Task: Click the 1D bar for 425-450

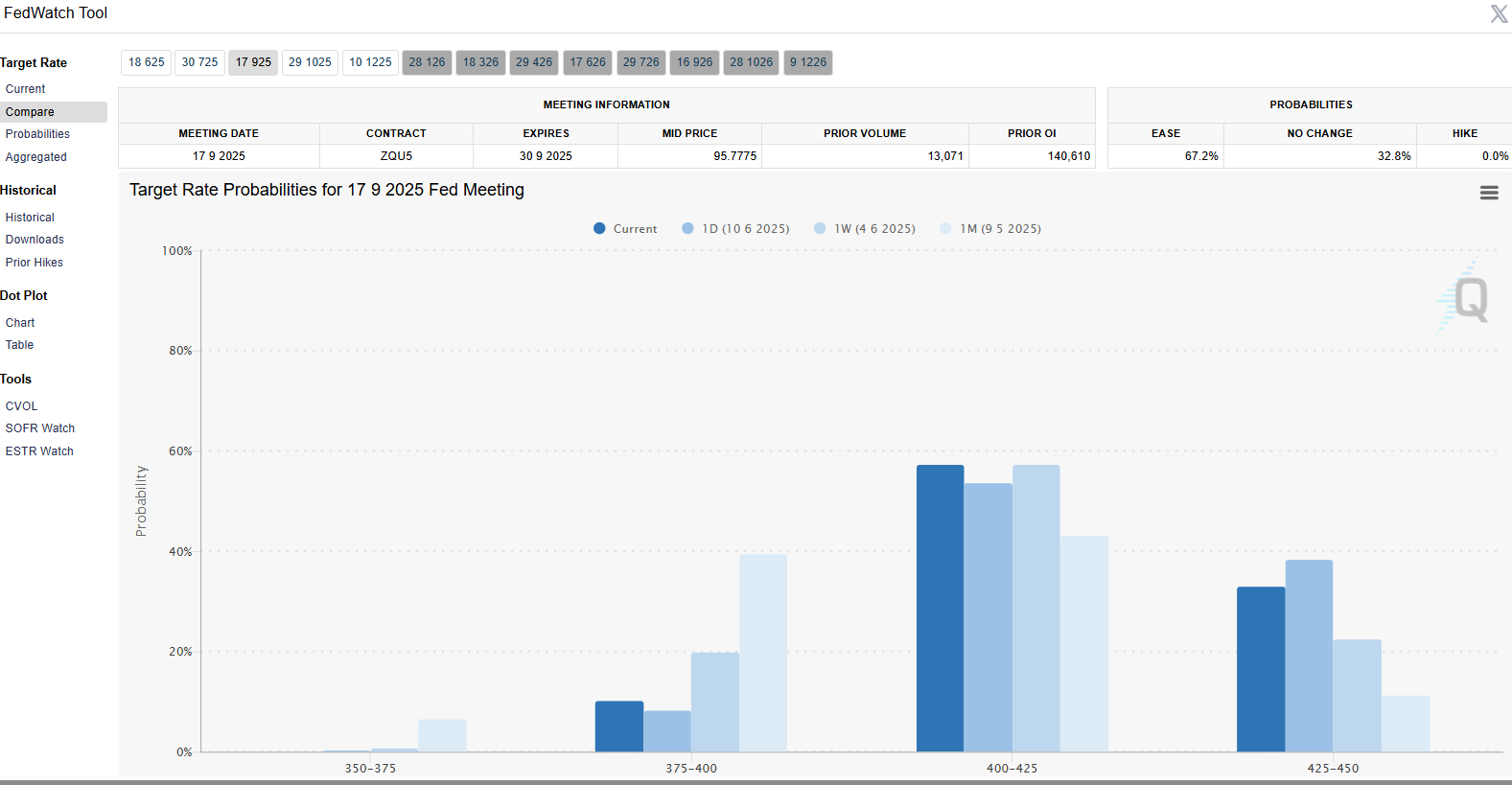Action: [x=1309, y=656]
